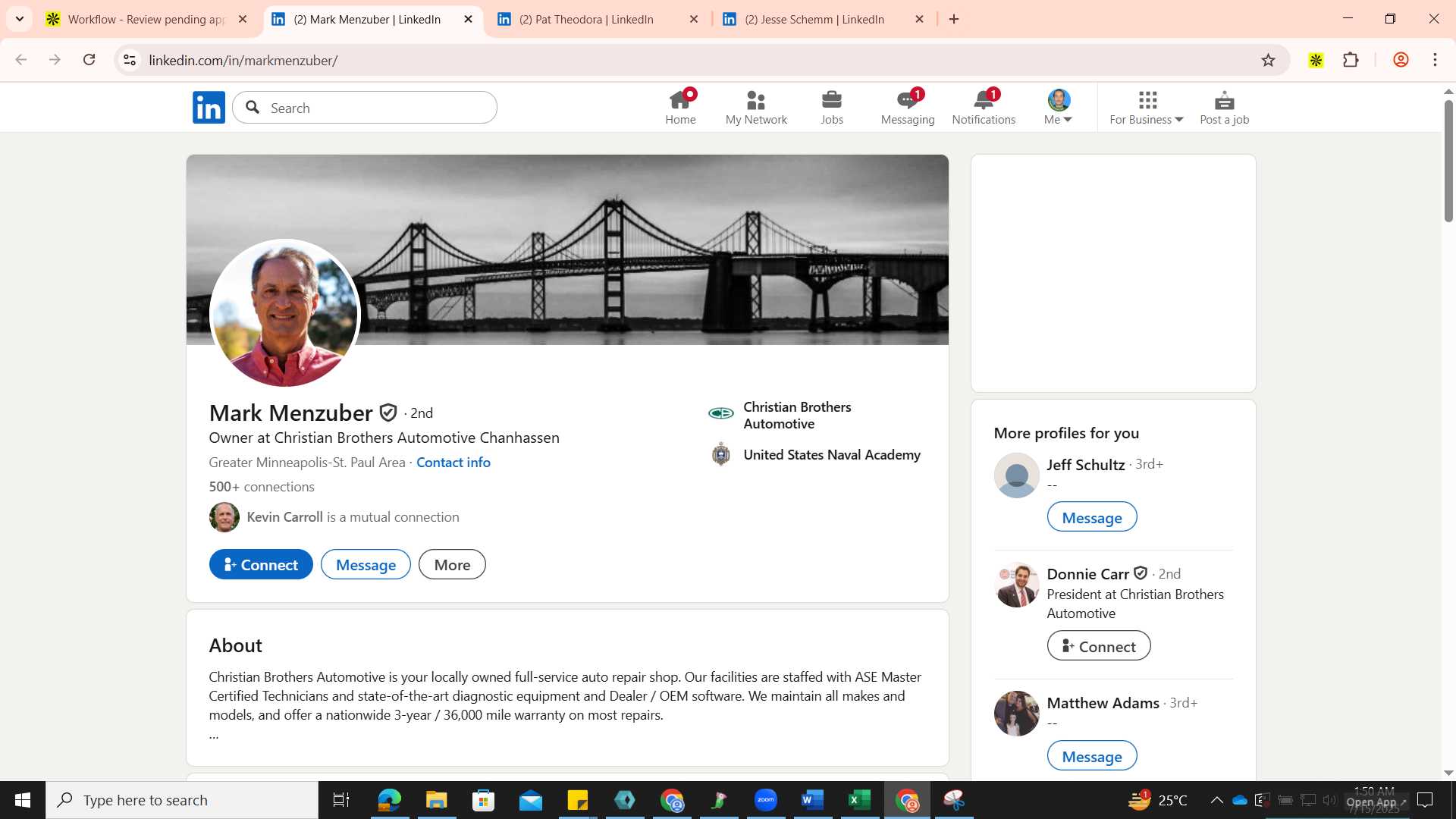
Task: Open Notifications bell icon
Action: click(984, 108)
